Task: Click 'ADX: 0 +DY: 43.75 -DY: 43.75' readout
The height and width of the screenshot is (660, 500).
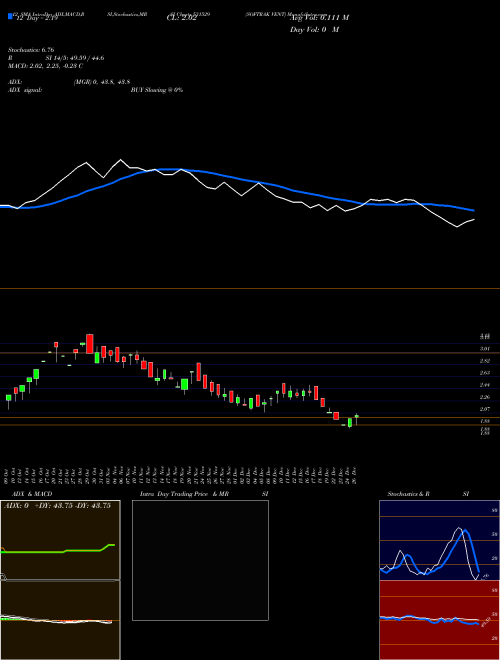Action: click(57, 506)
